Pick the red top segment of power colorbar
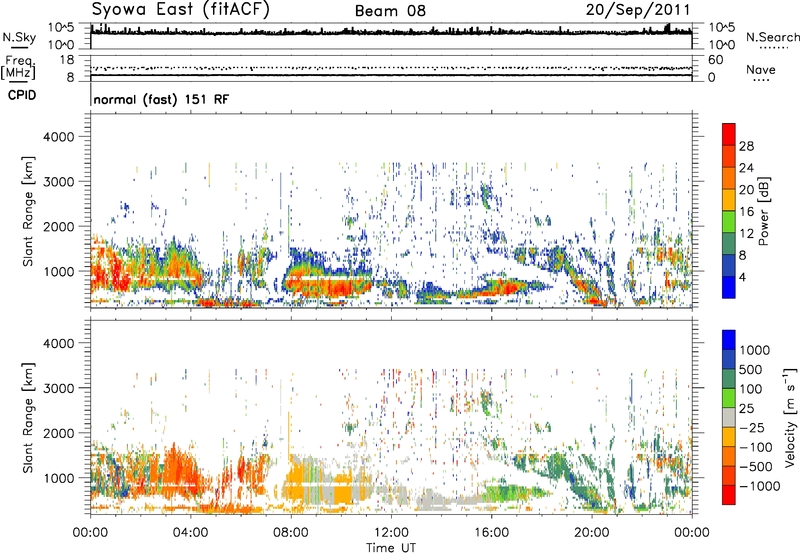 [x=729, y=135]
